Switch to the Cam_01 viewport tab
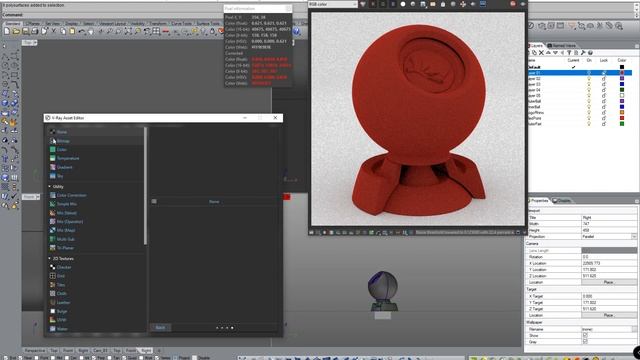 (100, 351)
